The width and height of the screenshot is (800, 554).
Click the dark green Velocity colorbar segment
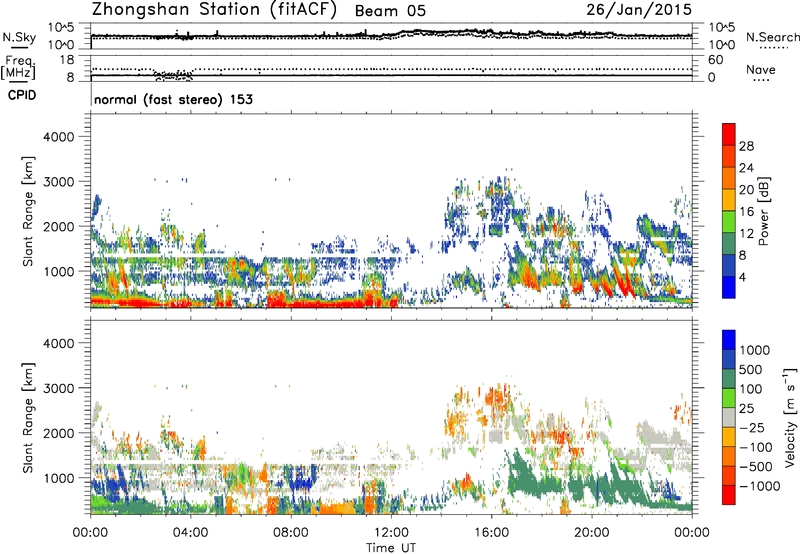click(729, 379)
